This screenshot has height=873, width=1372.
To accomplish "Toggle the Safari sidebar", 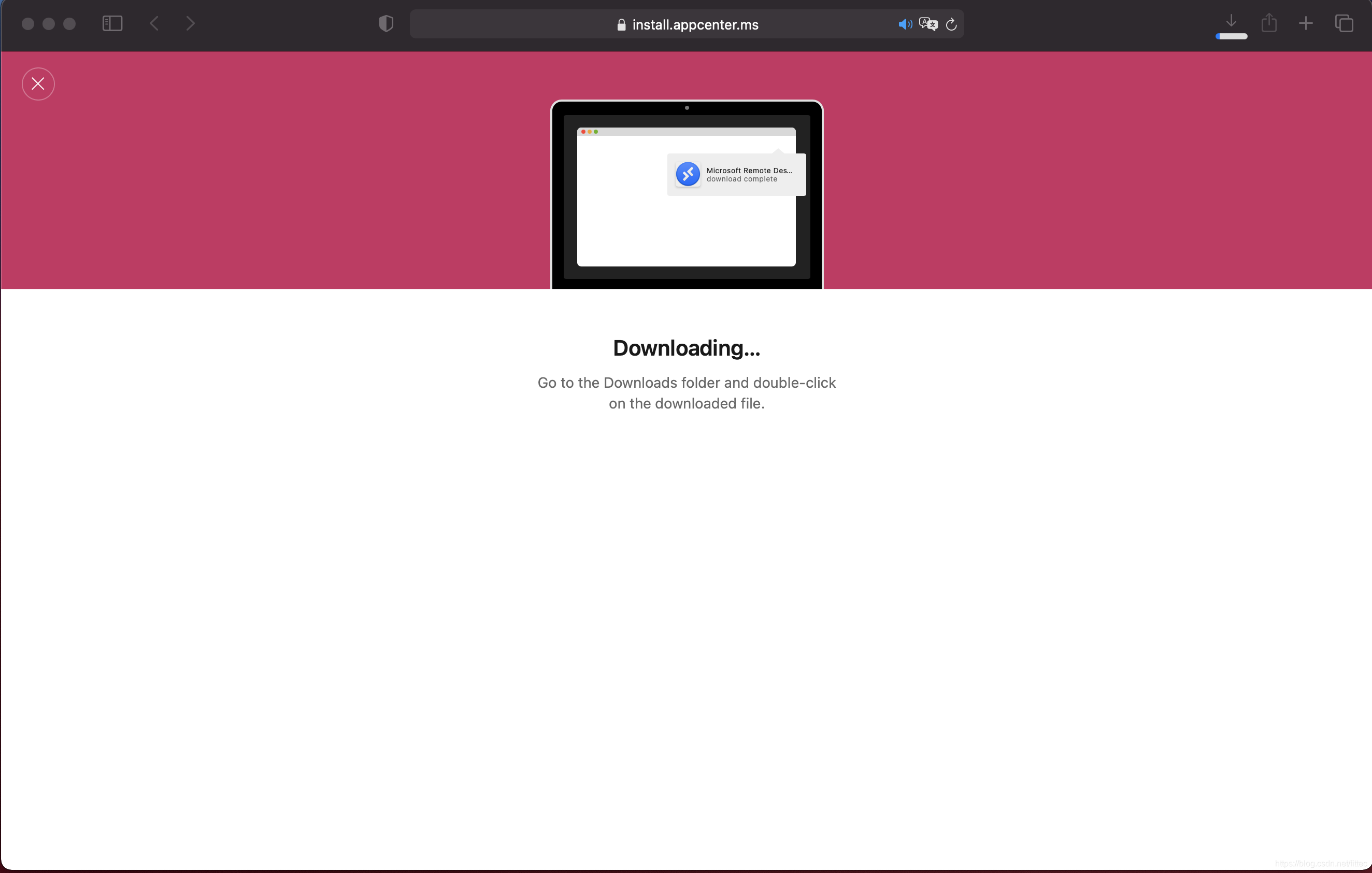I will coord(112,23).
